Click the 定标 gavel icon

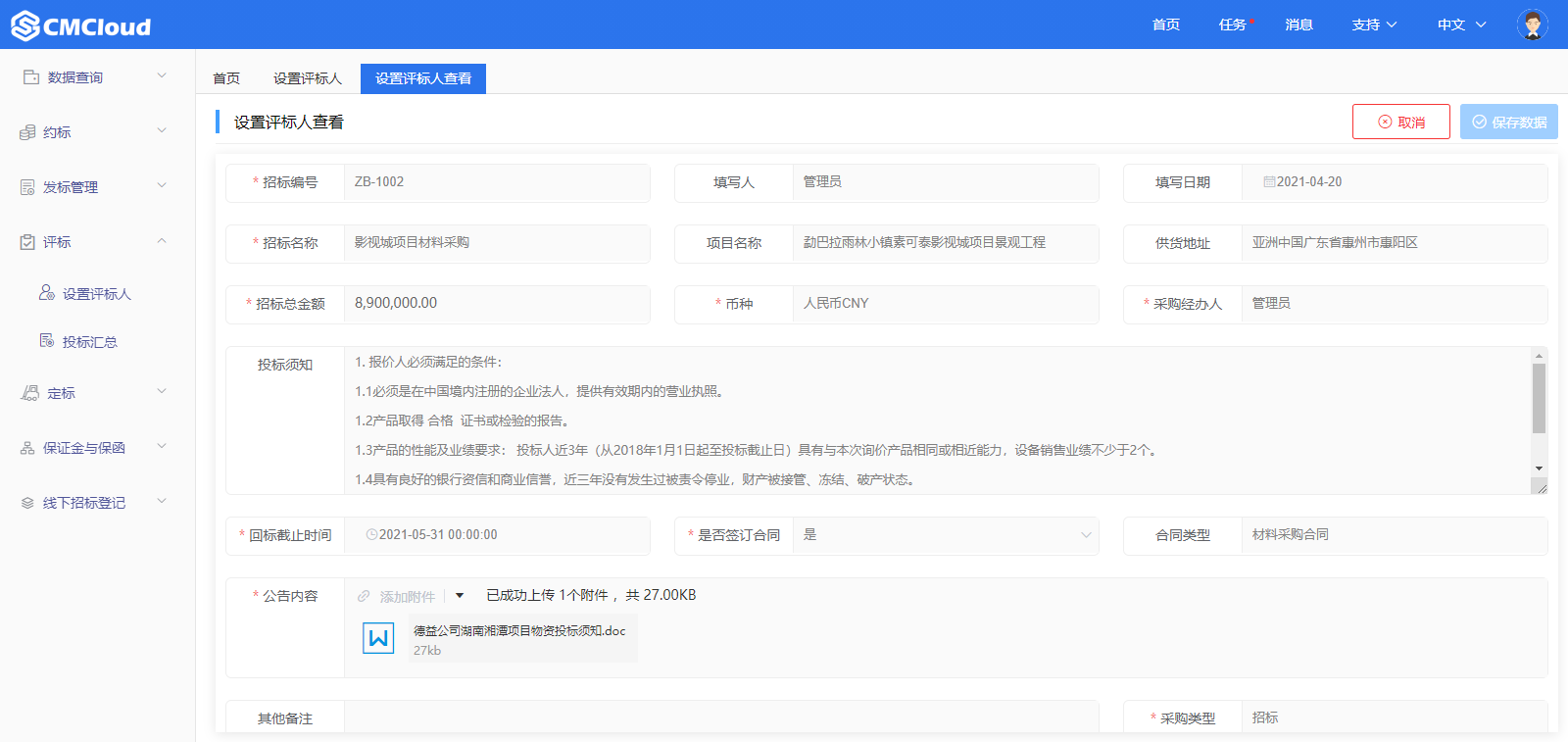pyautogui.click(x=30, y=392)
